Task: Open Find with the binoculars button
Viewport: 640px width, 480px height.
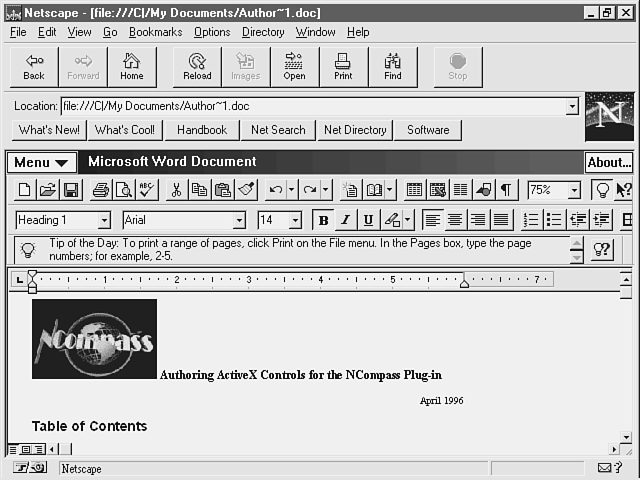Action: pos(393,67)
